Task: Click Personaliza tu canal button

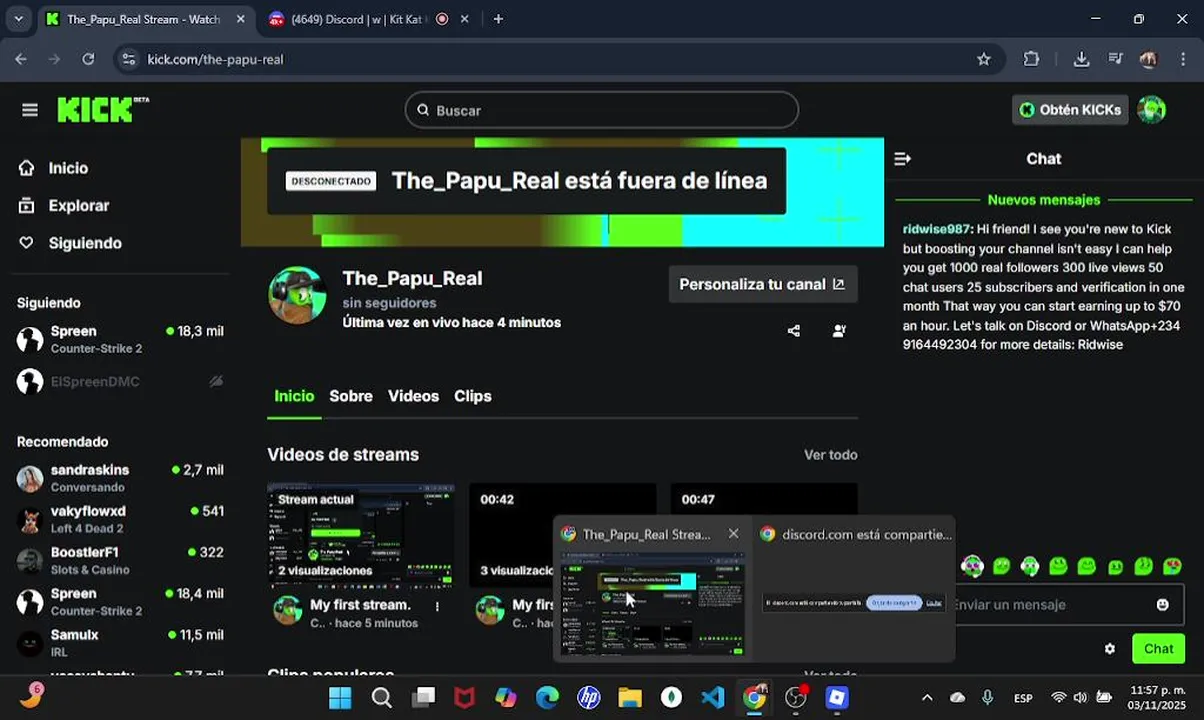Action: [763, 284]
